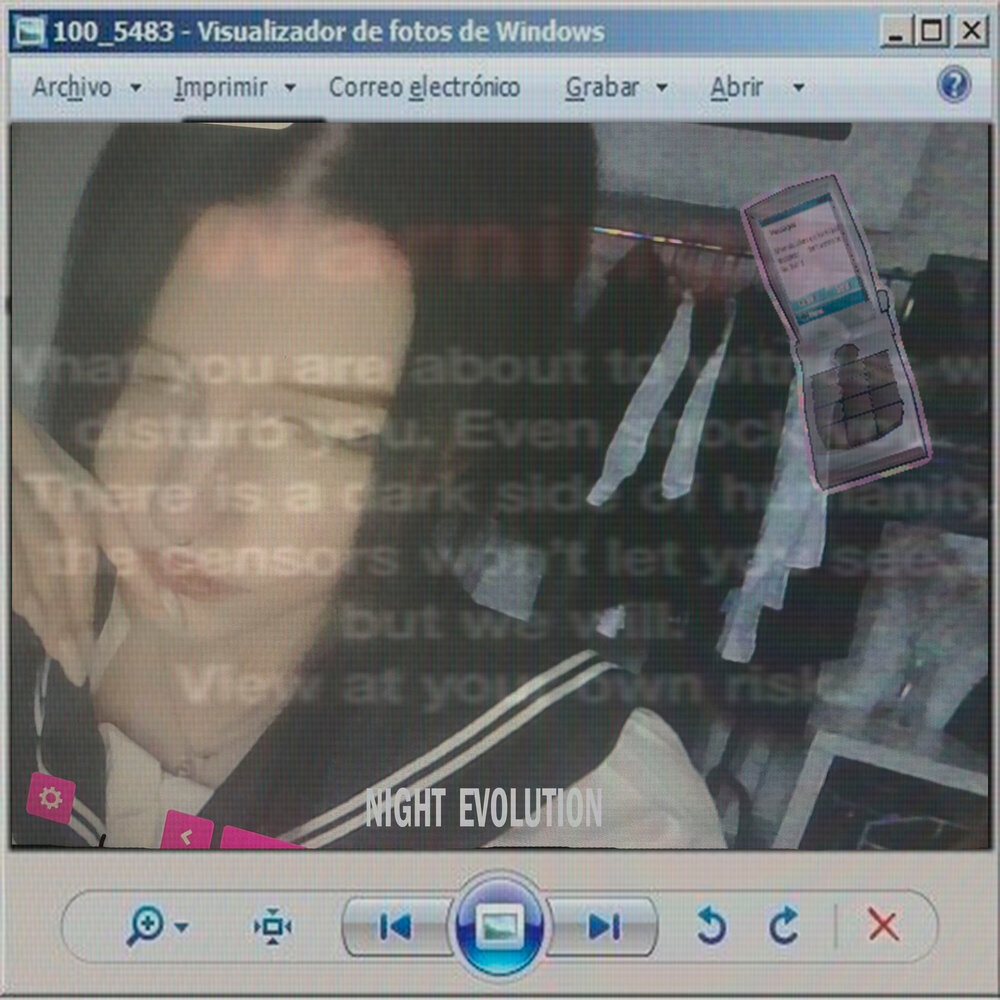This screenshot has width=1000, height=1000.
Task: Rotate the photo clockwise
Action: [784, 927]
